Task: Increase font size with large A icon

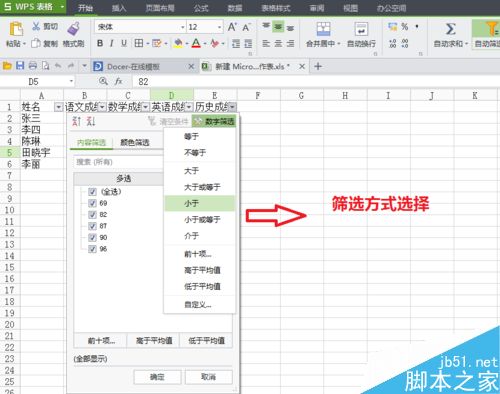Action: click(232, 27)
